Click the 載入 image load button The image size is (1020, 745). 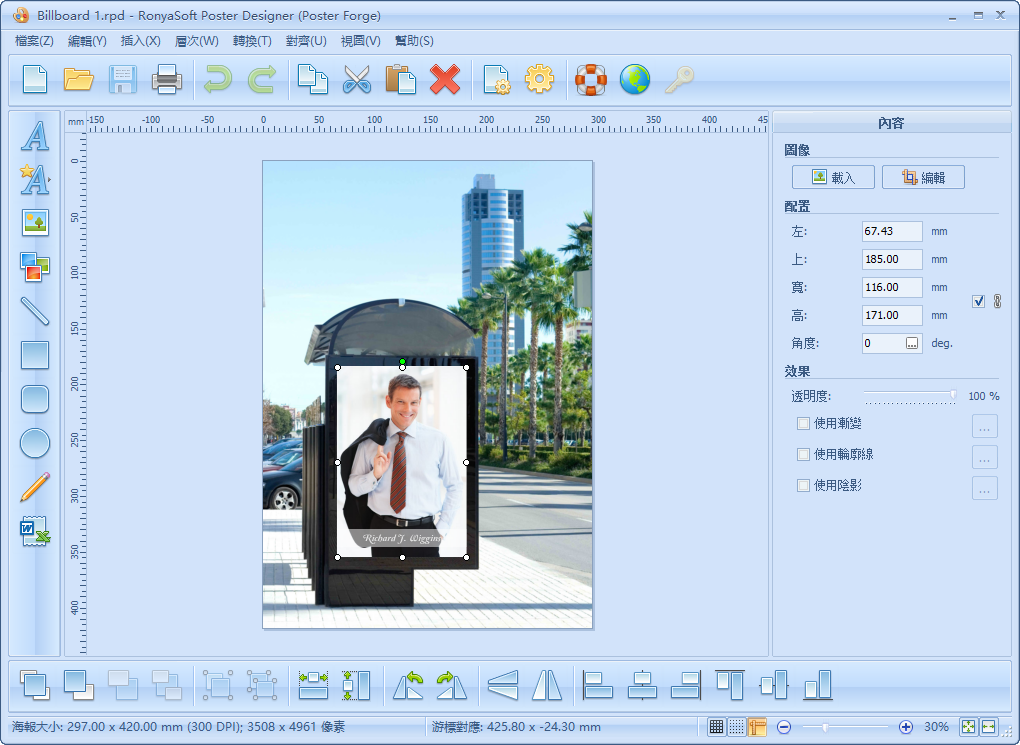click(x=833, y=177)
